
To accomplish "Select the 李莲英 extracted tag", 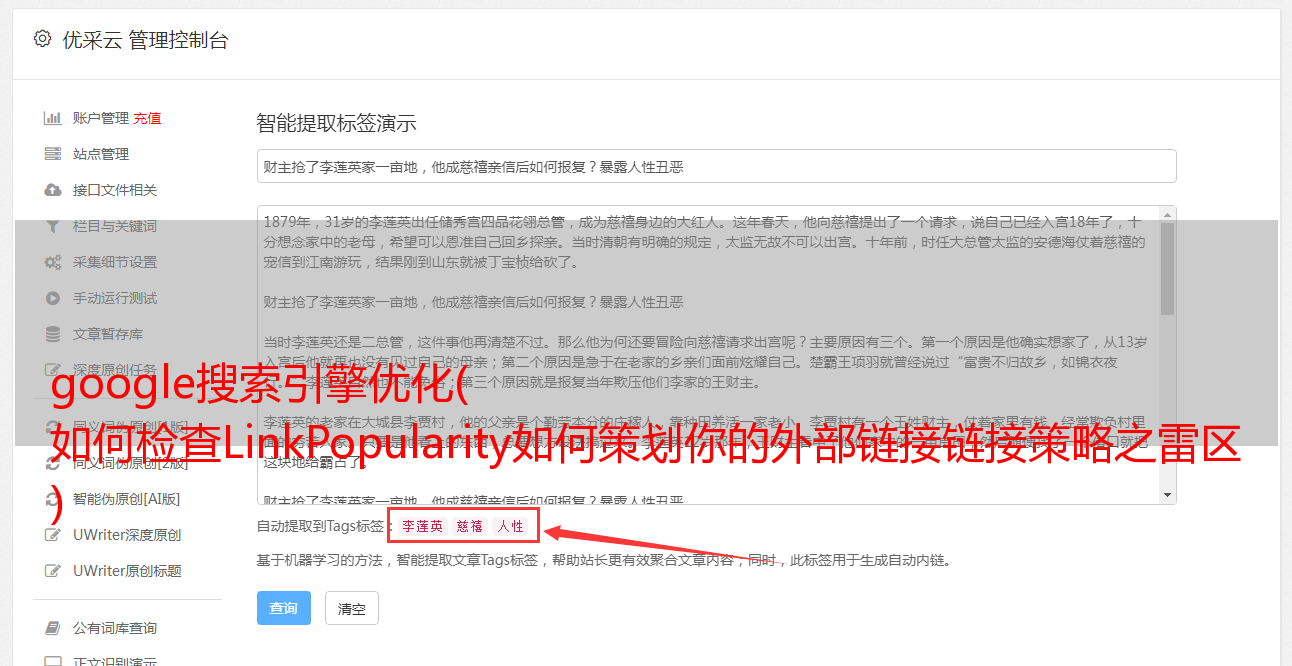I will pos(422,526).
